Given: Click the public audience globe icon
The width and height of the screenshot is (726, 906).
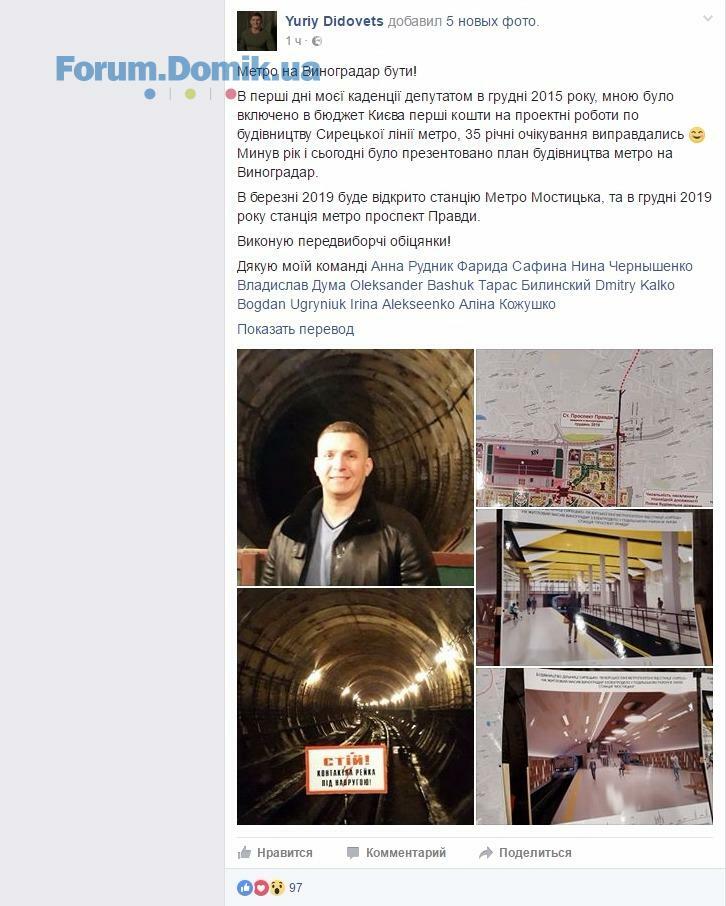Looking at the screenshot, I should [317, 41].
